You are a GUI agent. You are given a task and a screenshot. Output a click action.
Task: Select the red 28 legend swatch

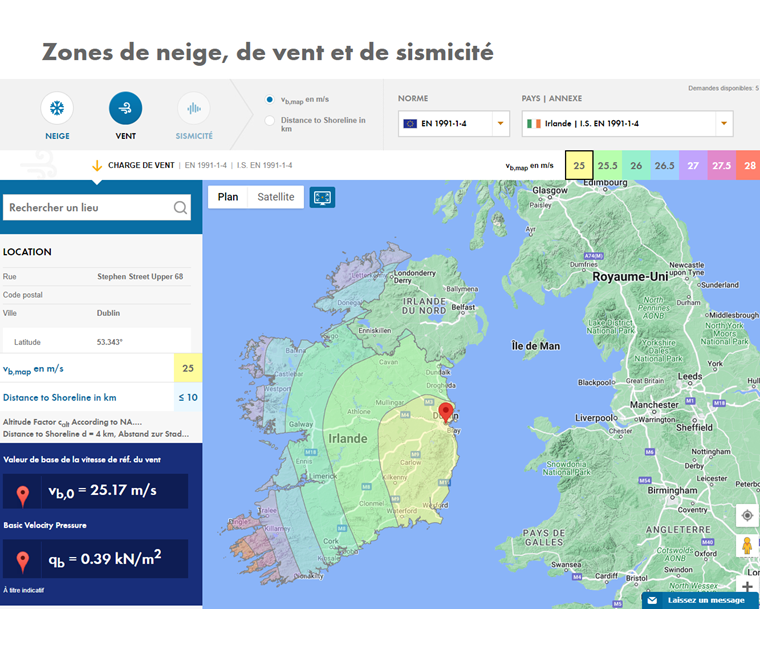(x=748, y=165)
